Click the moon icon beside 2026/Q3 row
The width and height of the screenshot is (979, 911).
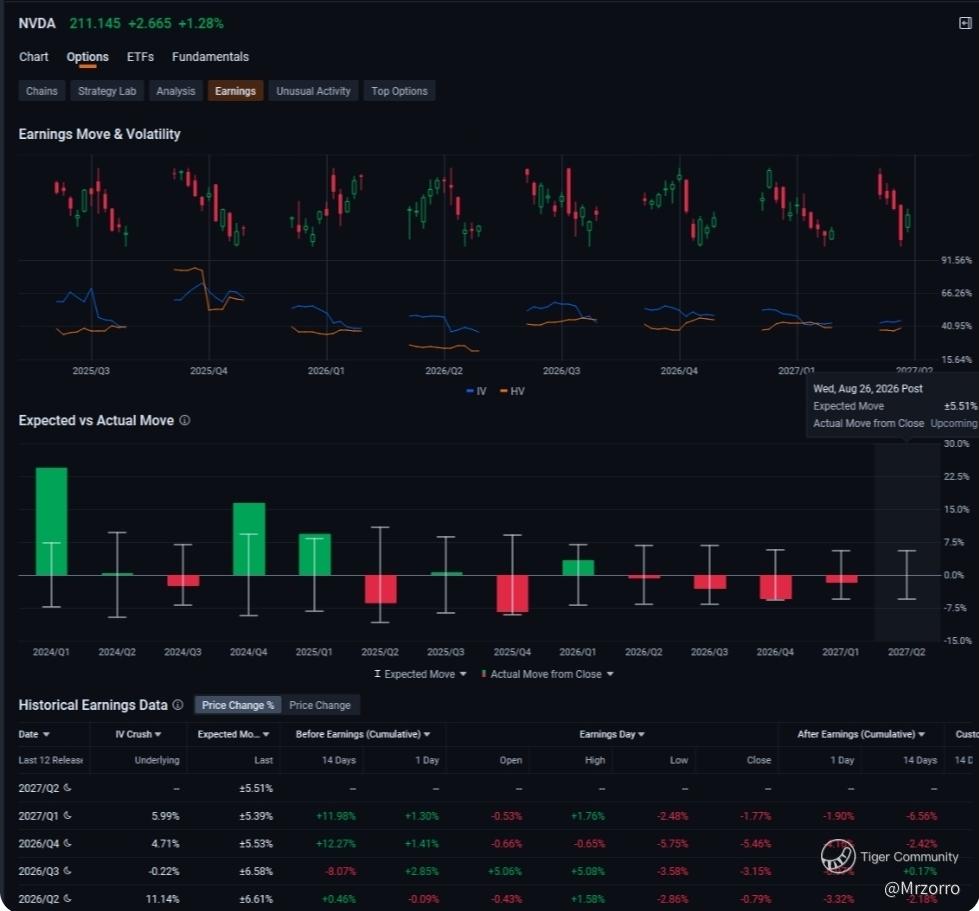tap(67, 870)
